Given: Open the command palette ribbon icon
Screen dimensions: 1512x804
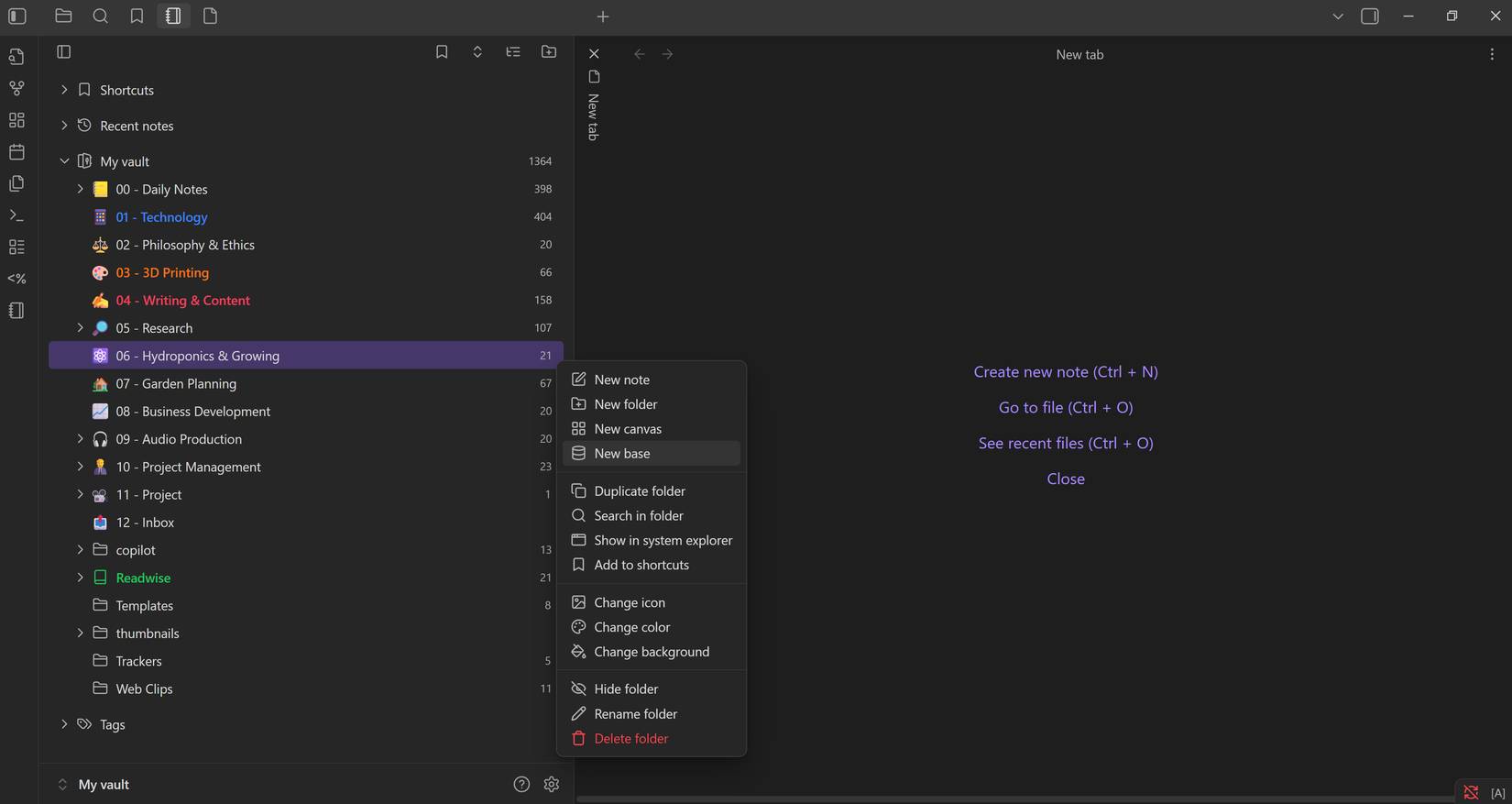Looking at the screenshot, I should 16,215.
